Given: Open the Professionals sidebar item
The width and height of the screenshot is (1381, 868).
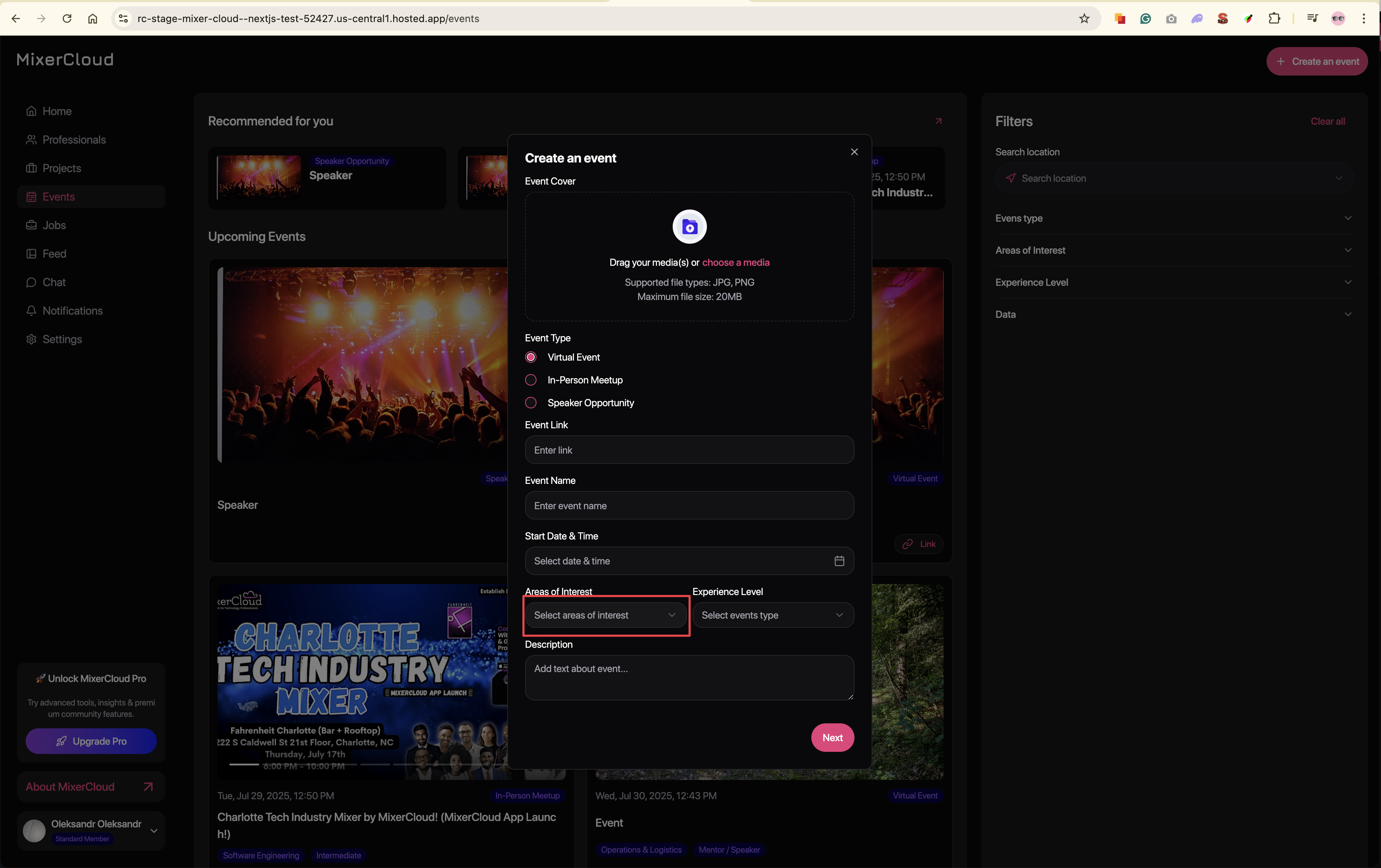Looking at the screenshot, I should click(74, 140).
